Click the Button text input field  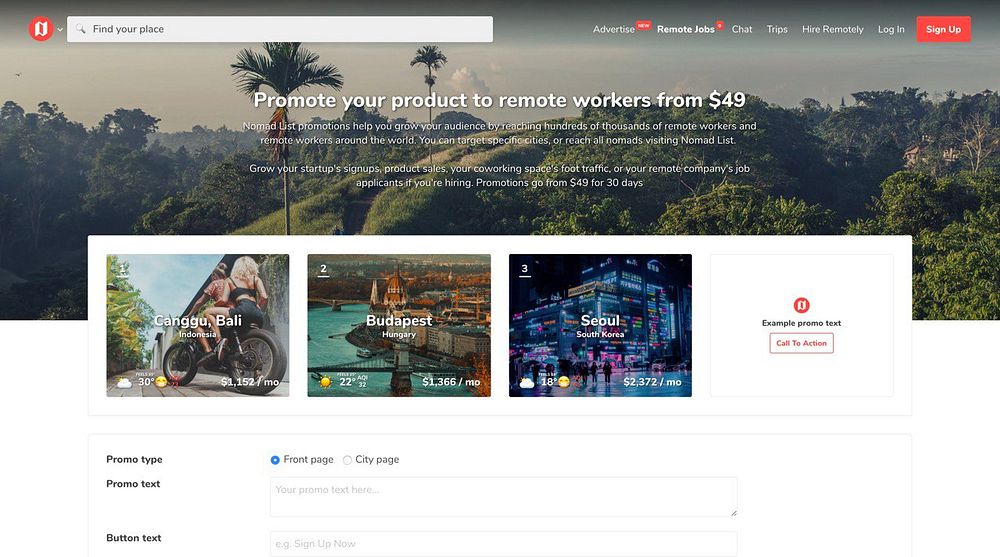(x=504, y=544)
